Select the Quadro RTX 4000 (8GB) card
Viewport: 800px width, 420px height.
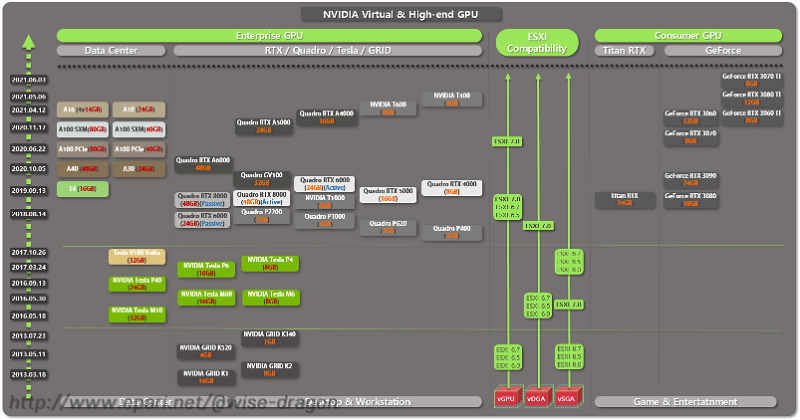(x=452, y=188)
